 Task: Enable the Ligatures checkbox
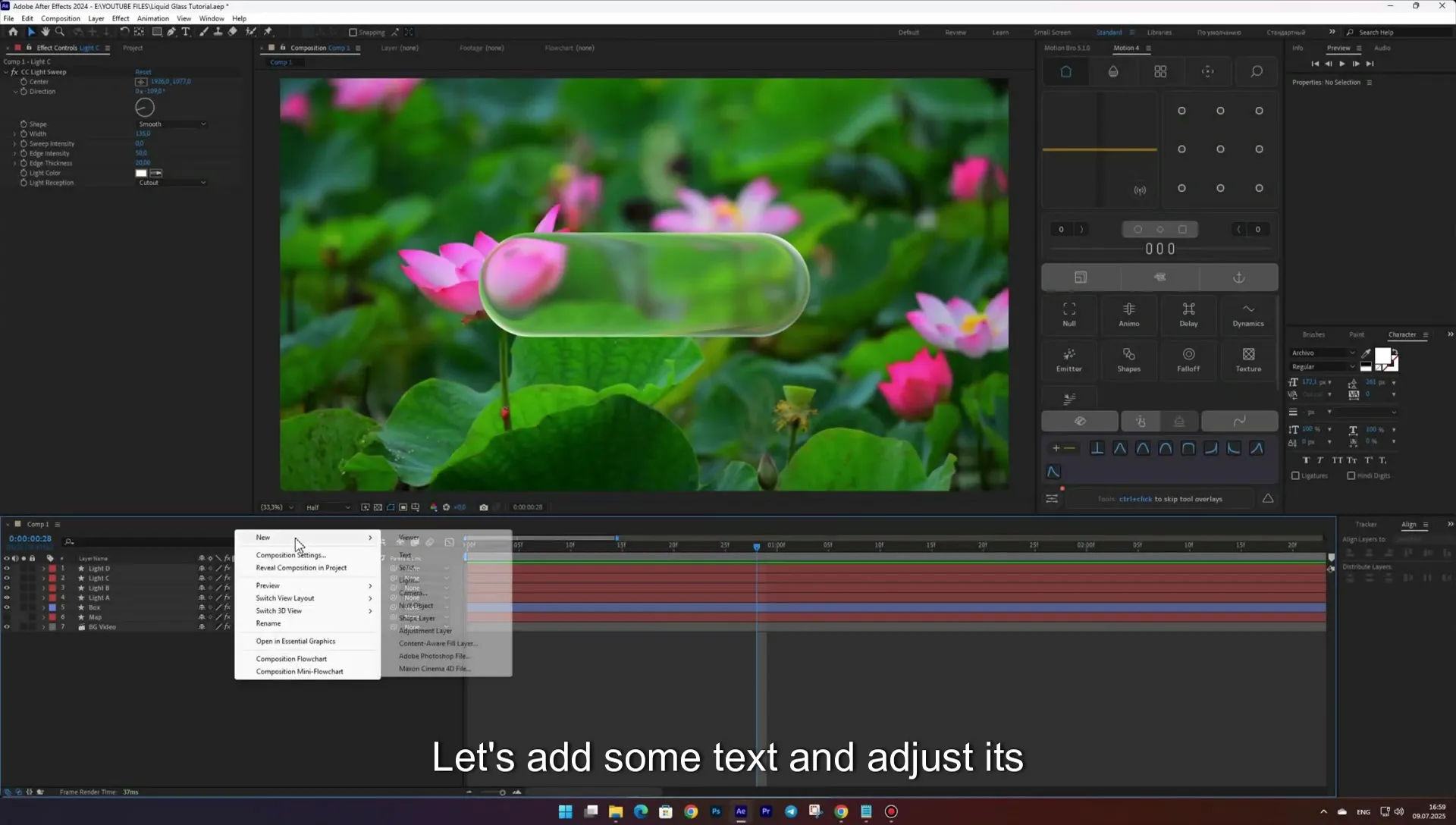(1295, 476)
